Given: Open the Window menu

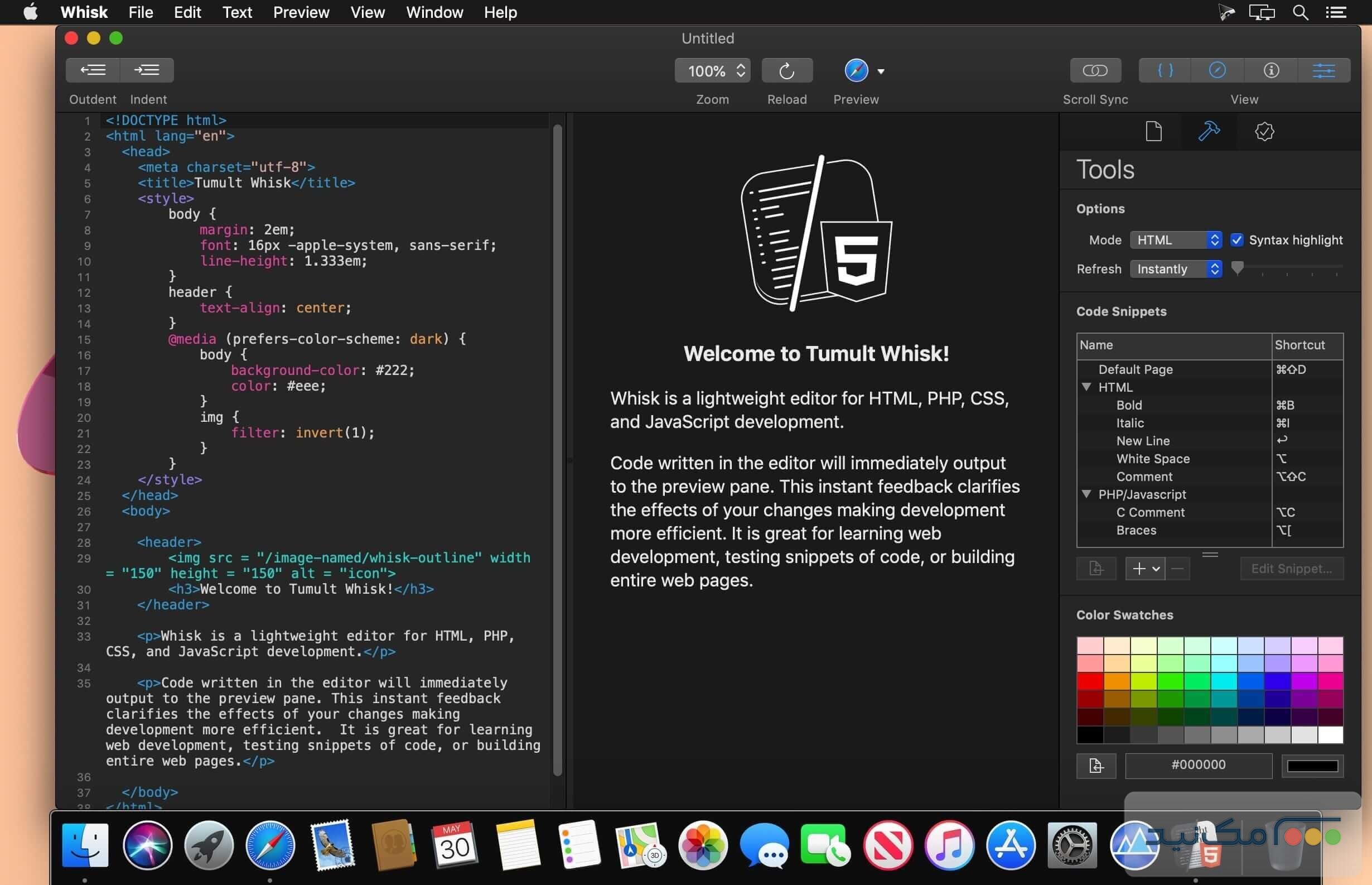Looking at the screenshot, I should click(x=434, y=12).
